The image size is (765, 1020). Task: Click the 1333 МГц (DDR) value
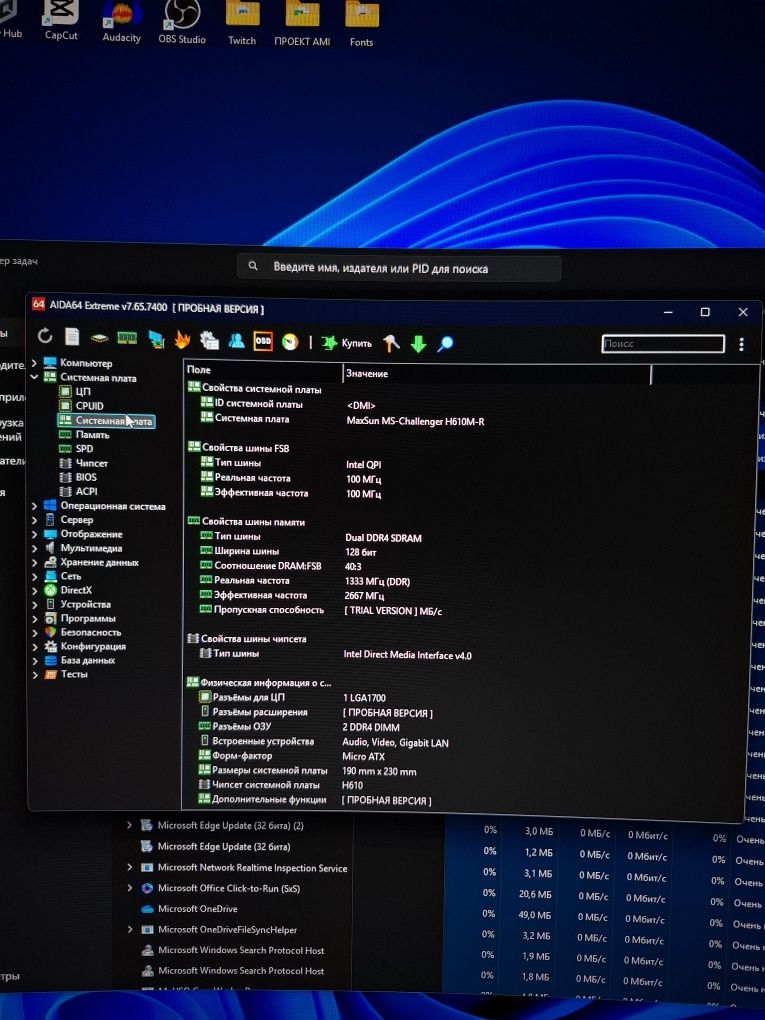pyautogui.click(x=377, y=582)
